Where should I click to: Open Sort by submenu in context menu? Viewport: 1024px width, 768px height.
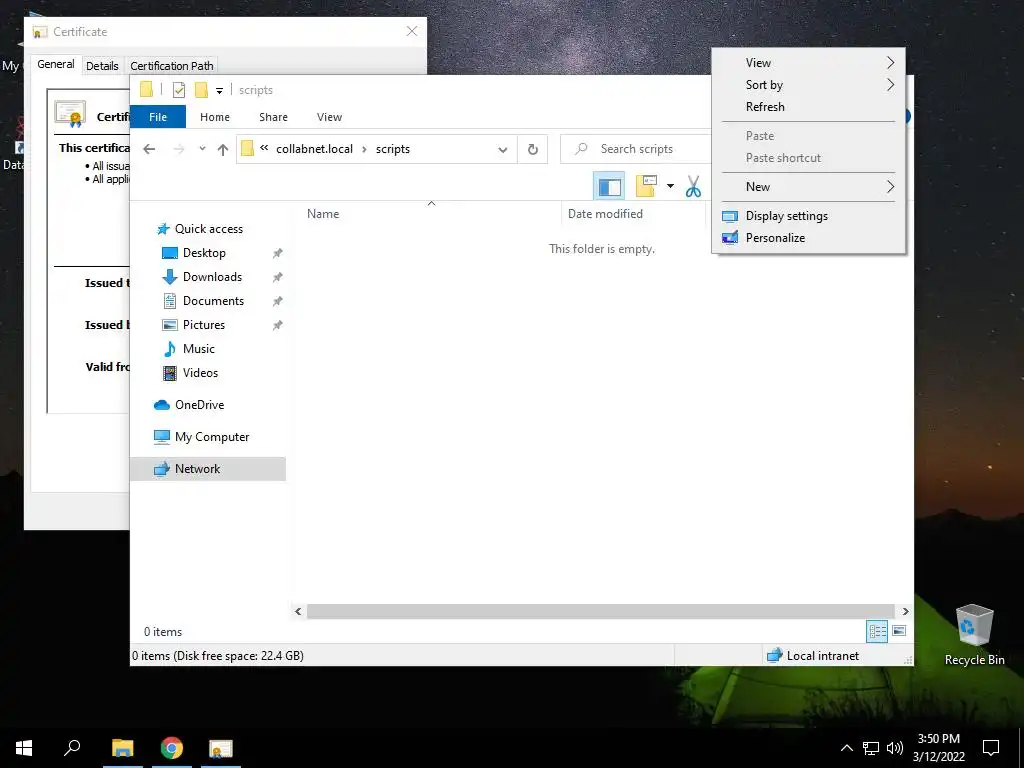click(808, 85)
